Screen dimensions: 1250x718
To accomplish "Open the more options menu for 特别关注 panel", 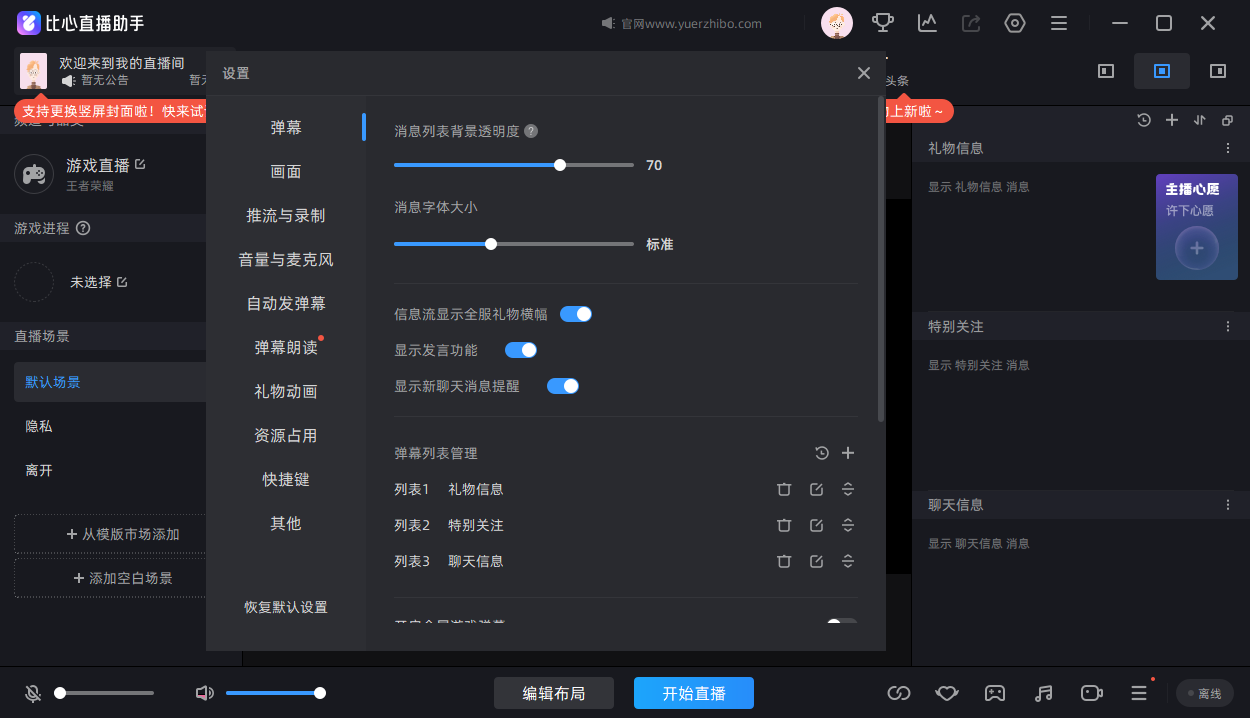I will 1229,327.
